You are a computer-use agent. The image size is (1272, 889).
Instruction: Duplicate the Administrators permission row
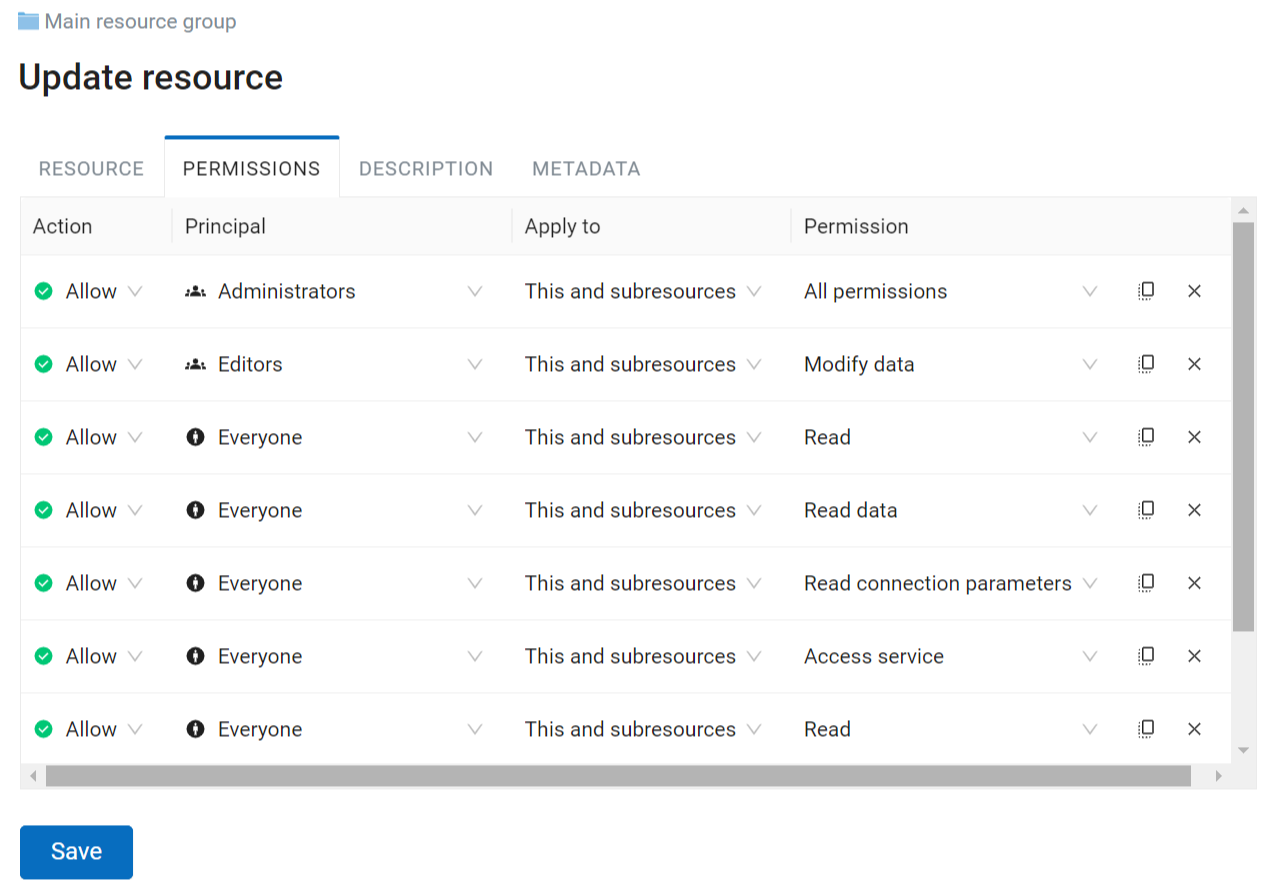(x=1146, y=291)
